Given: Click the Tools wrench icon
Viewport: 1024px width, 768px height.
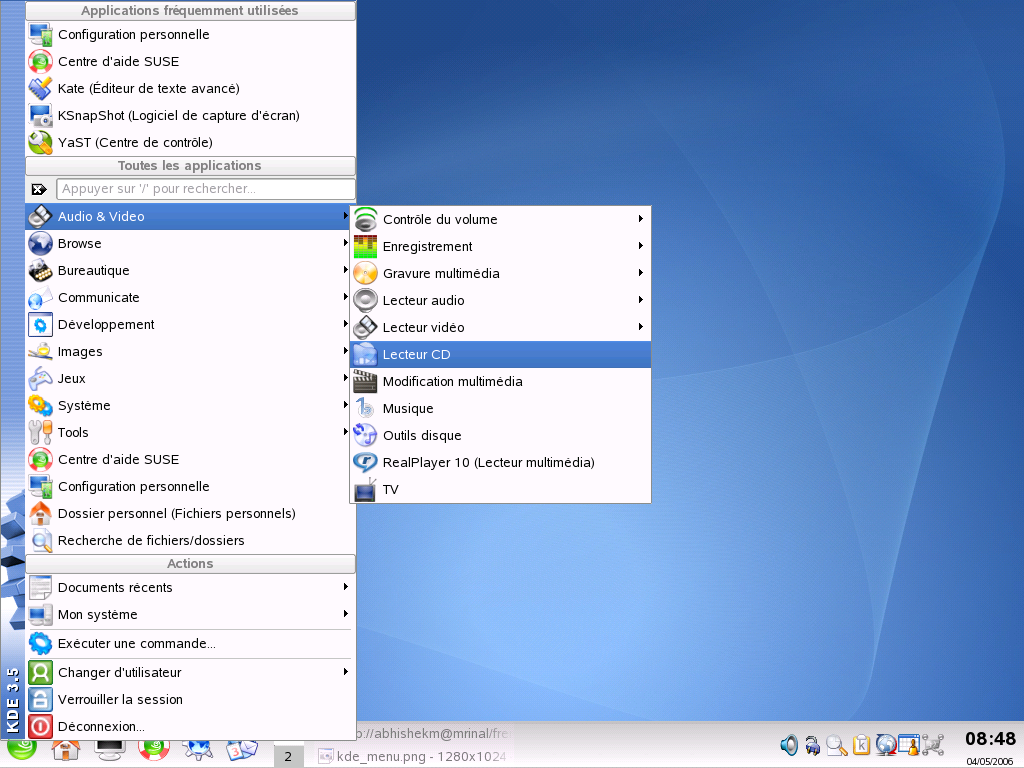Looking at the screenshot, I should point(40,432).
